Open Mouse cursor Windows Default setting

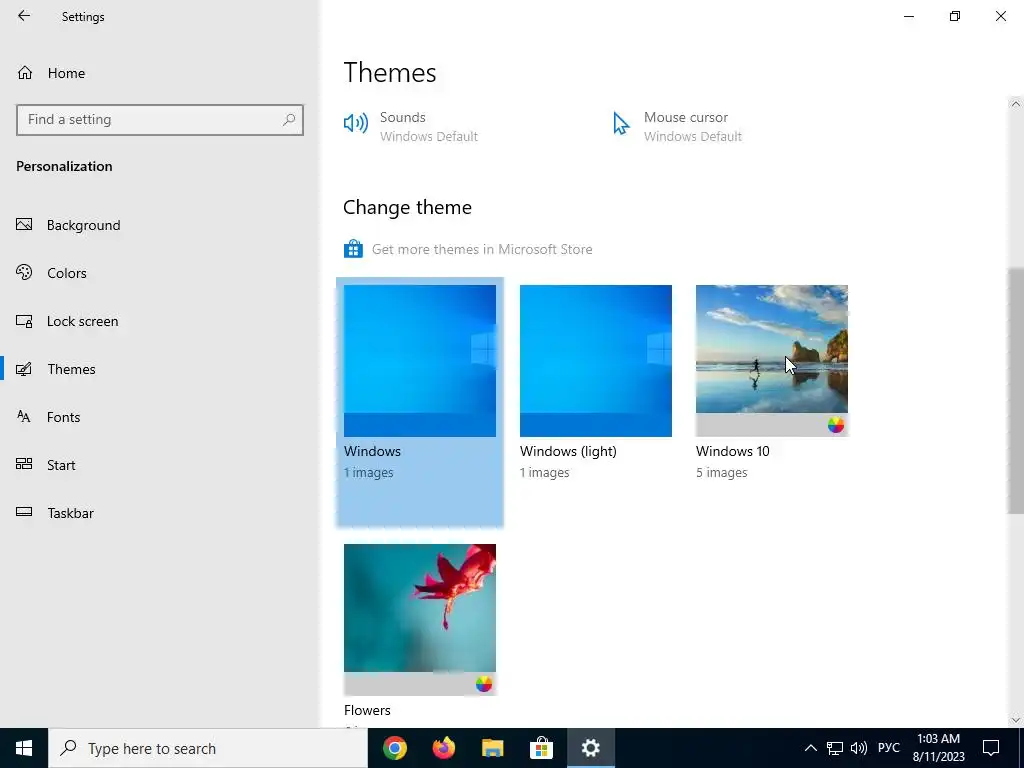tap(692, 127)
